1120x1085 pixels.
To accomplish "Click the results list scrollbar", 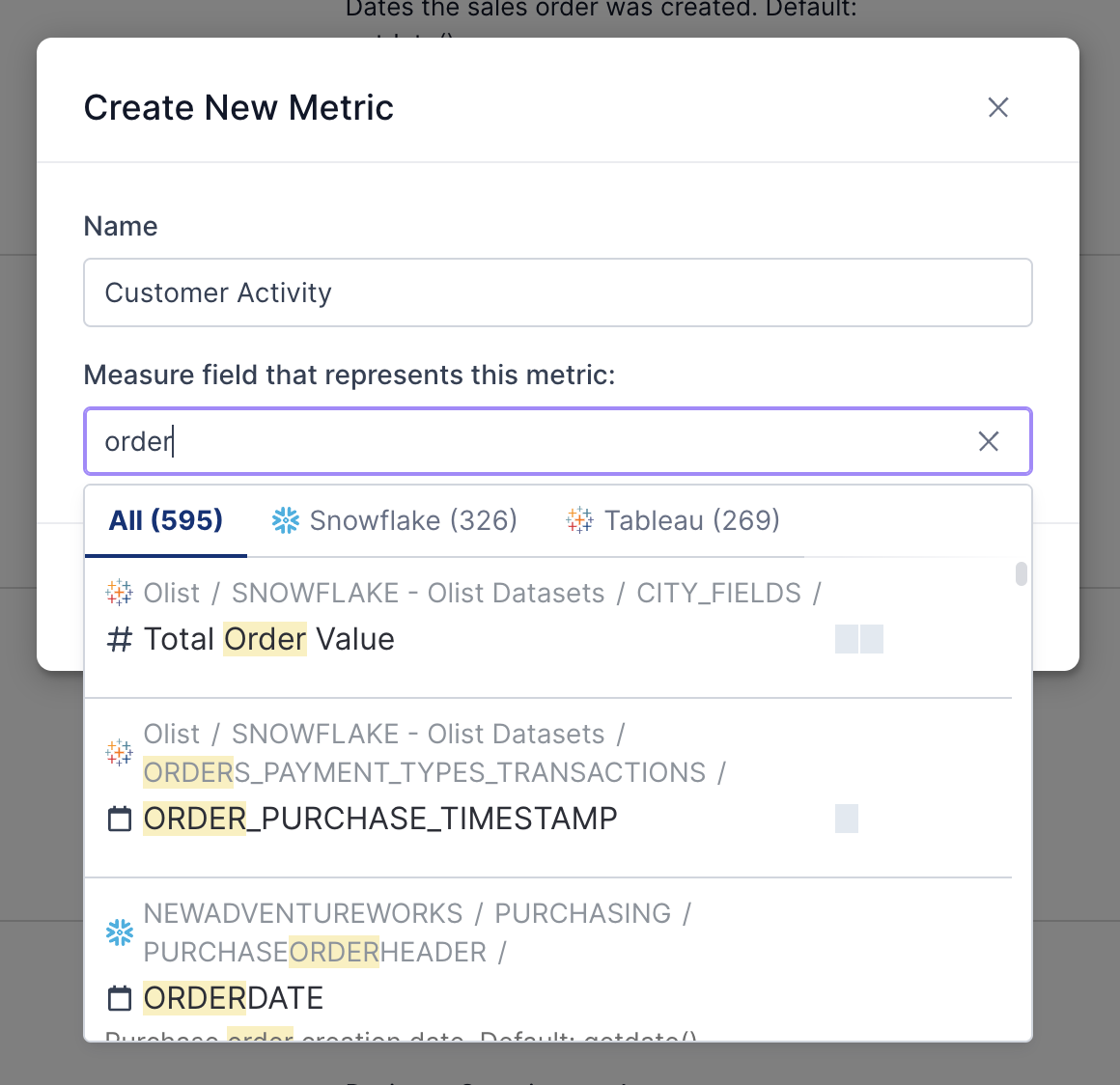I will [x=1021, y=574].
